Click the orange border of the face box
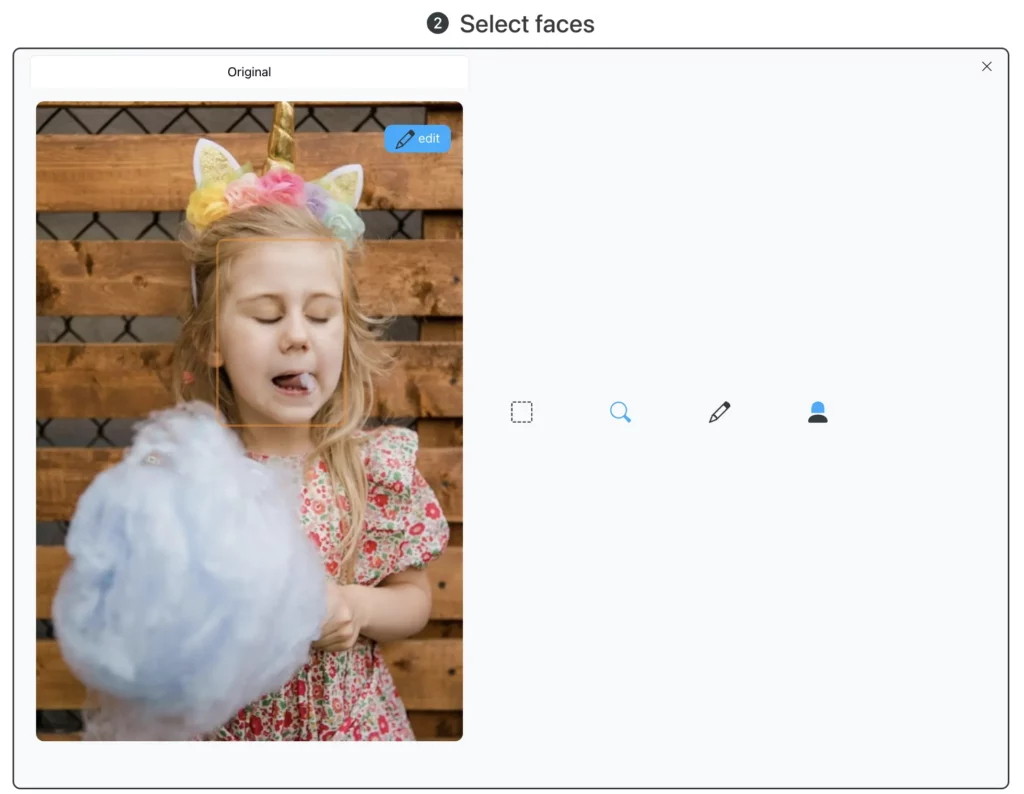Viewport: 1024px width, 794px height. pos(217,330)
